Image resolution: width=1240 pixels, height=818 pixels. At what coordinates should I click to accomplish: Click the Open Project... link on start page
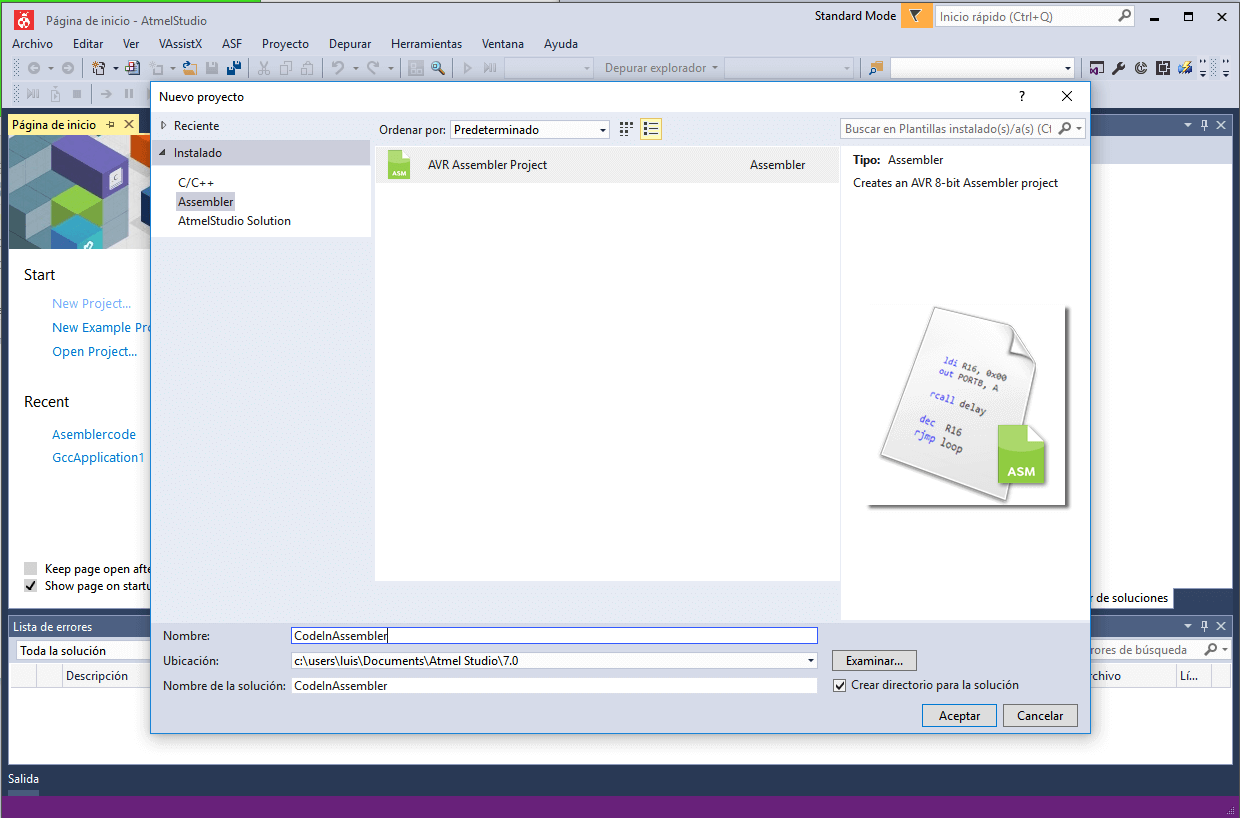click(x=95, y=352)
